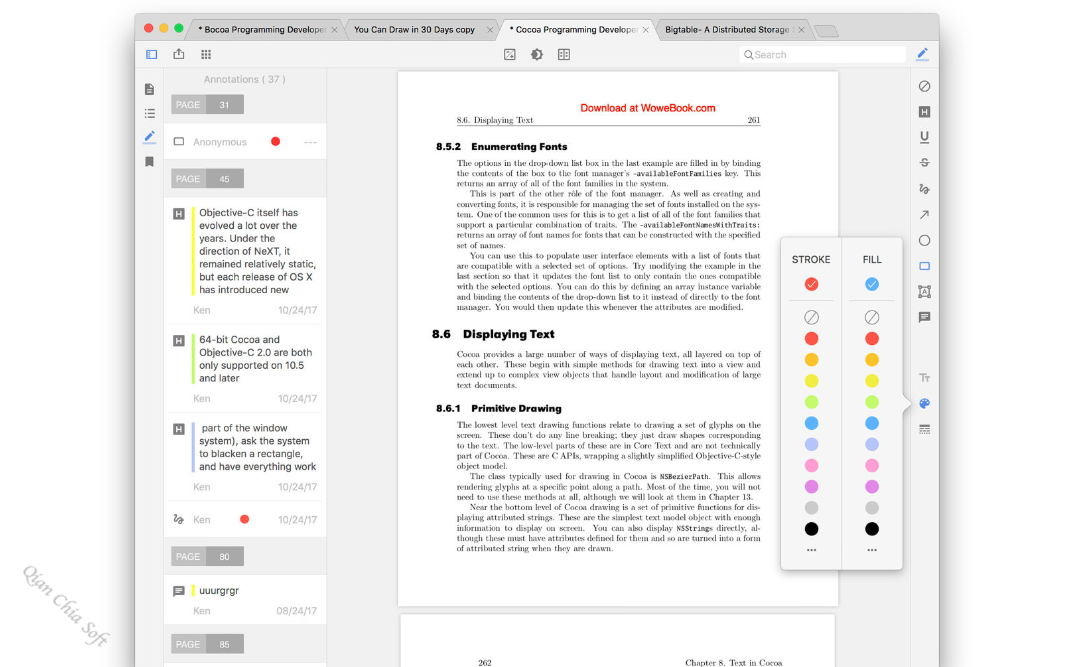Select the annotations pencil icon in sidebar
The image size is (1074, 667).
point(149,137)
